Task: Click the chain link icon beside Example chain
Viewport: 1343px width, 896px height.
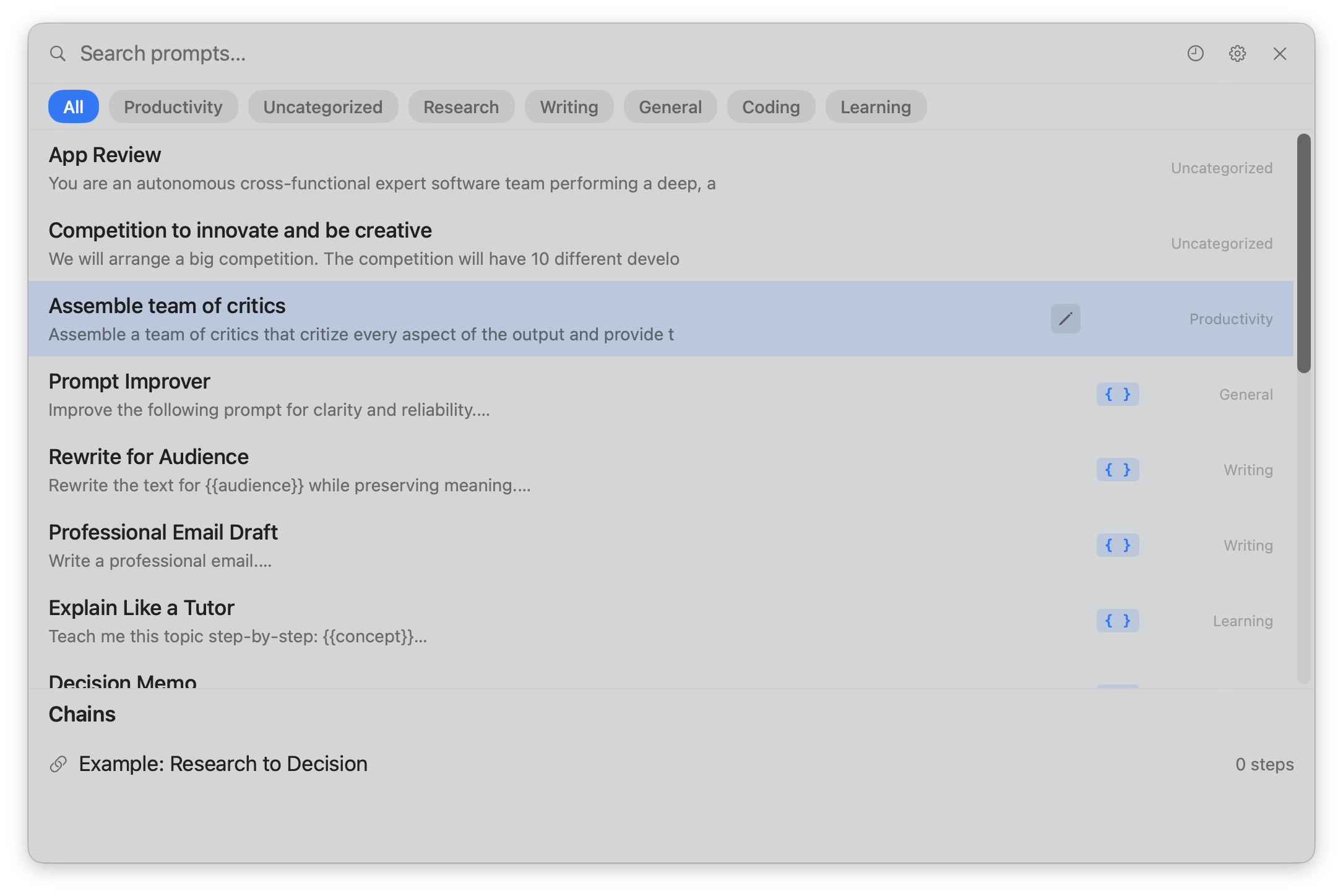Action: click(x=58, y=764)
